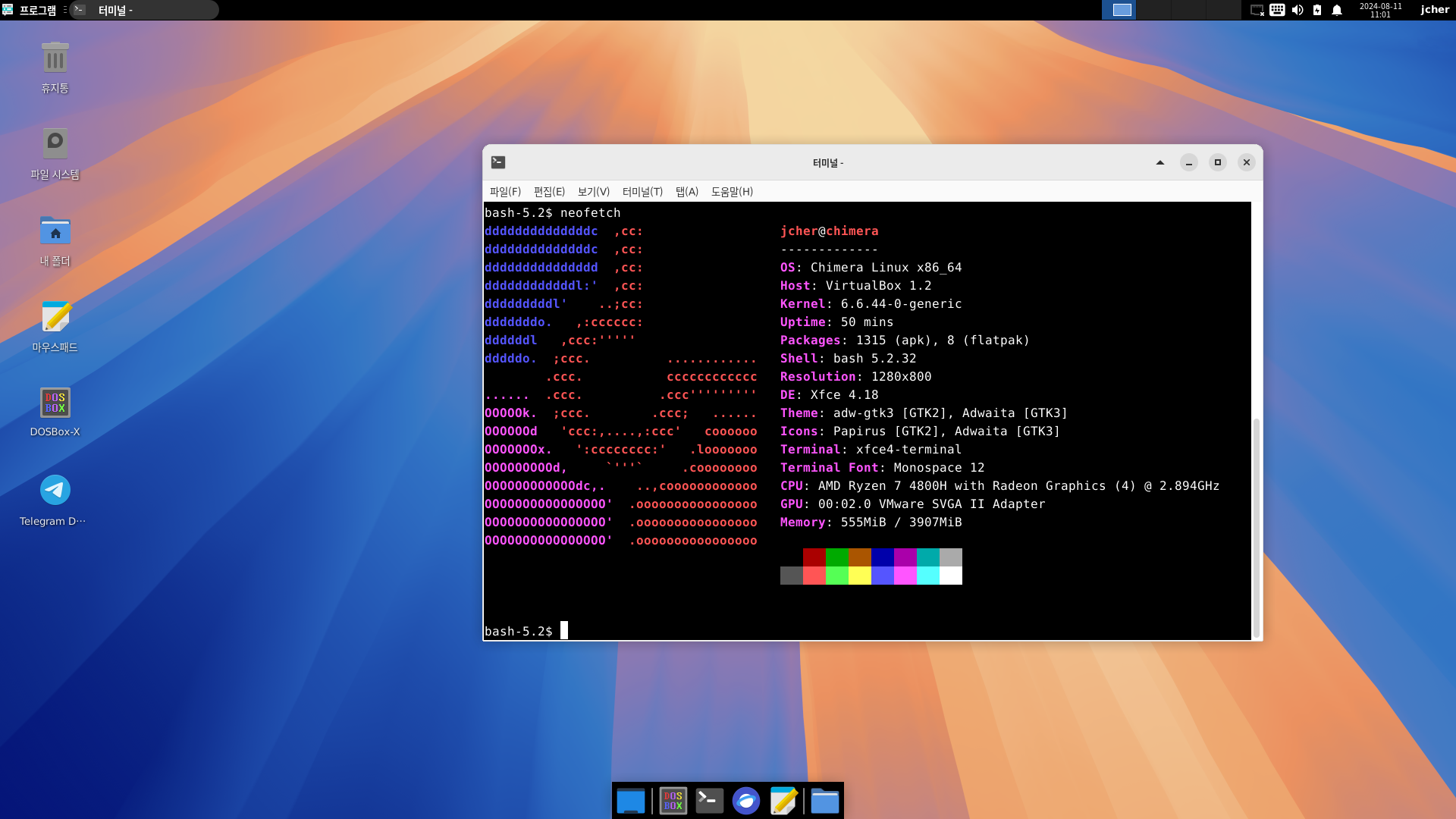The height and width of the screenshot is (819, 1456).
Task: Click the jcher@chimera text
Action: click(829, 231)
